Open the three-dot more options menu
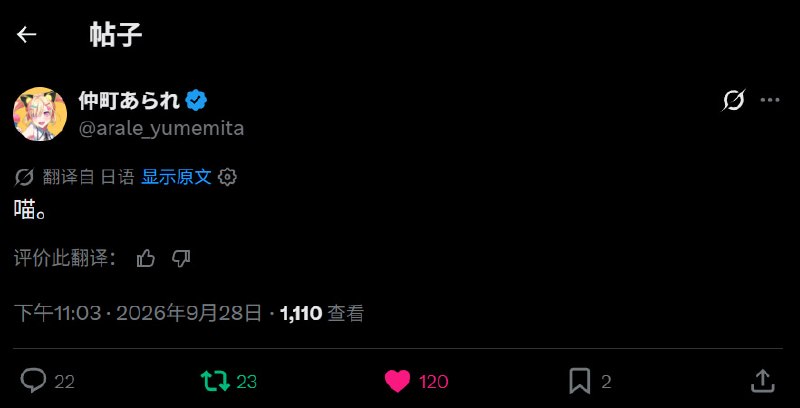This screenshot has height=408, width=800. click(770, 100)
